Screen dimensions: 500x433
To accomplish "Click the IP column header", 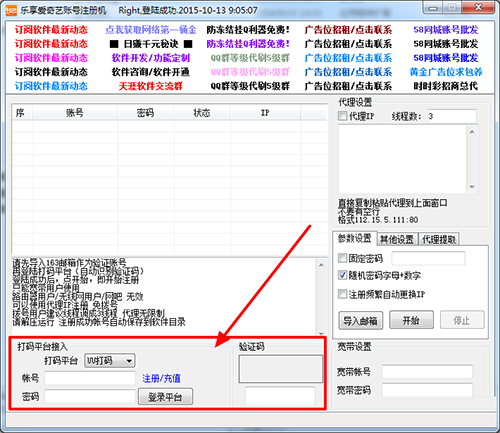I will [x=265, y=113].
